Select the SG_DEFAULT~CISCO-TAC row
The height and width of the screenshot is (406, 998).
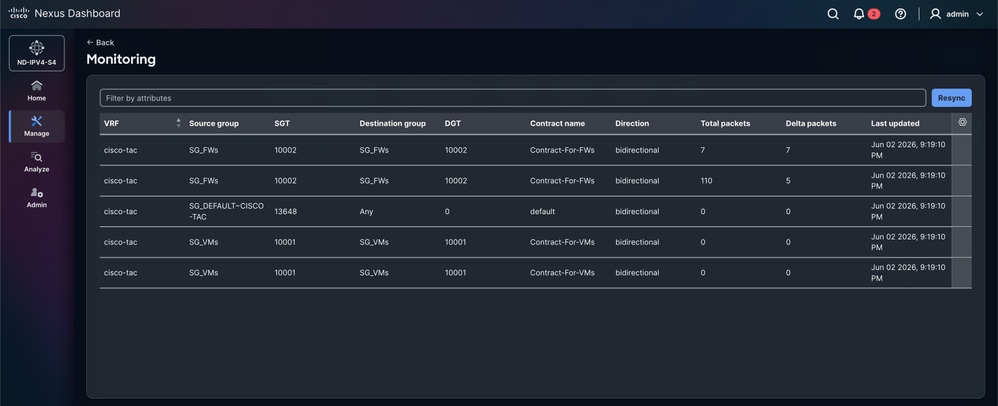click(x=525, y=211)
